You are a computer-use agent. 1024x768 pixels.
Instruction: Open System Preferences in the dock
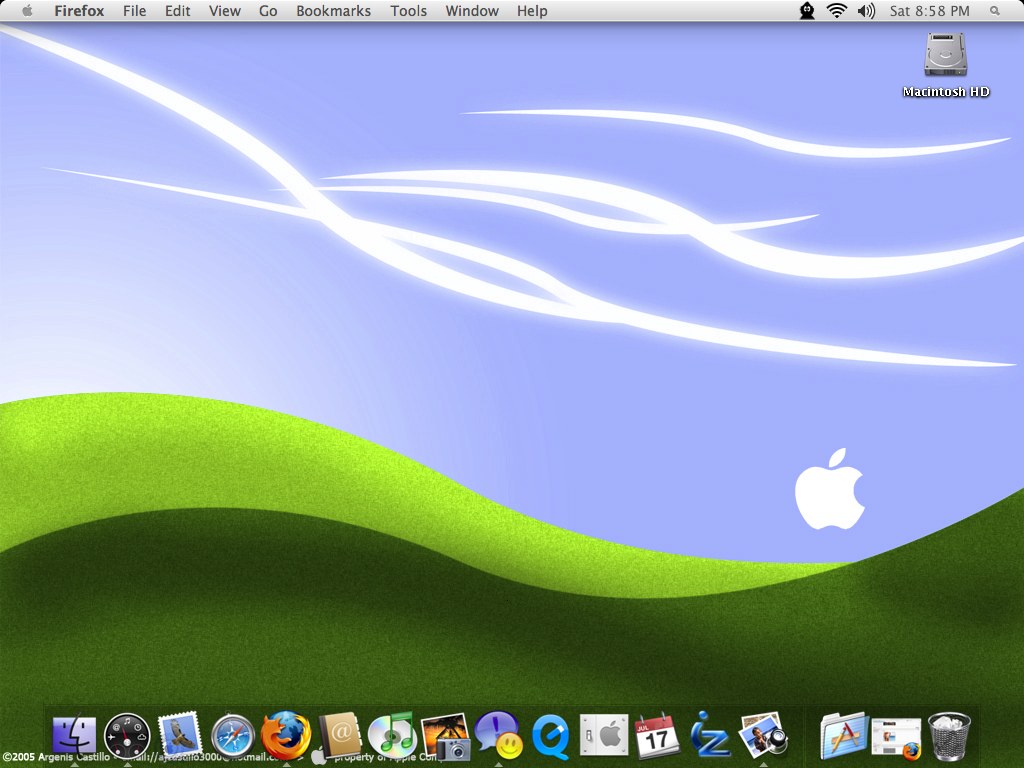[604, 736]
